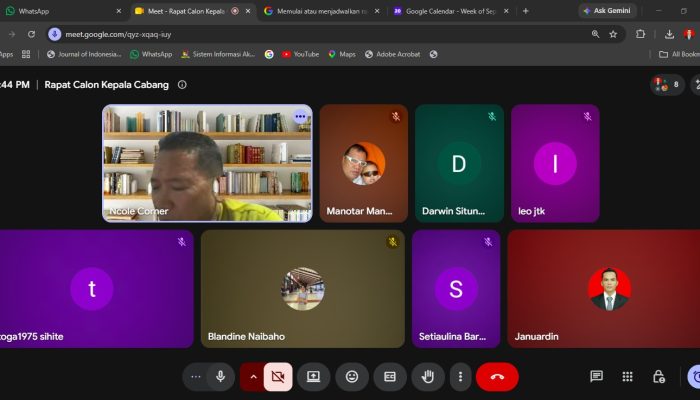Expand video settings chevron arrow
The width and height of the screenshot is (700, 400).
pos(253,377)
